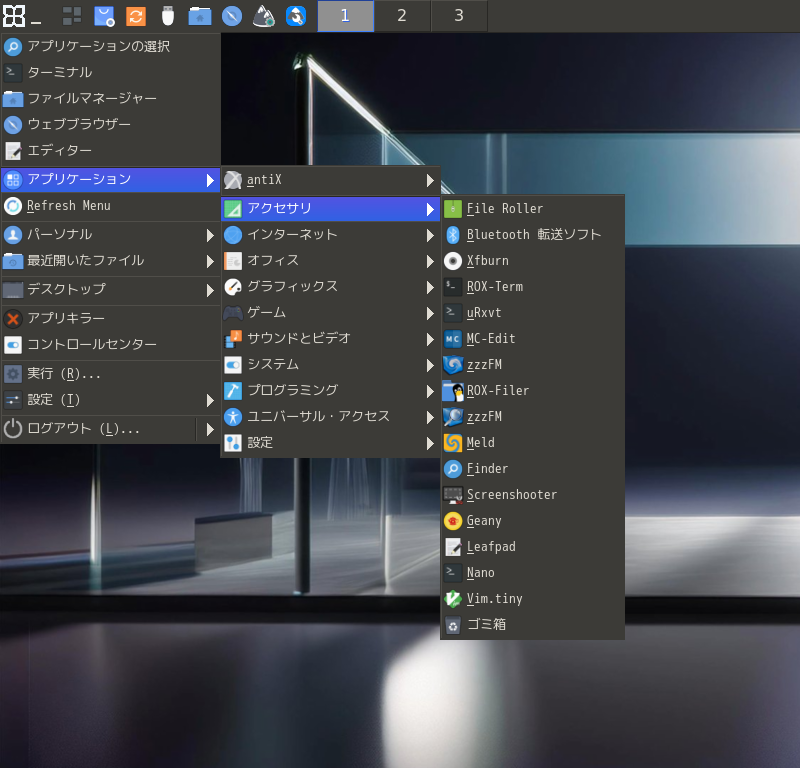
Task: Click ログアウト (L)... entry
Action: coord(83,429)
